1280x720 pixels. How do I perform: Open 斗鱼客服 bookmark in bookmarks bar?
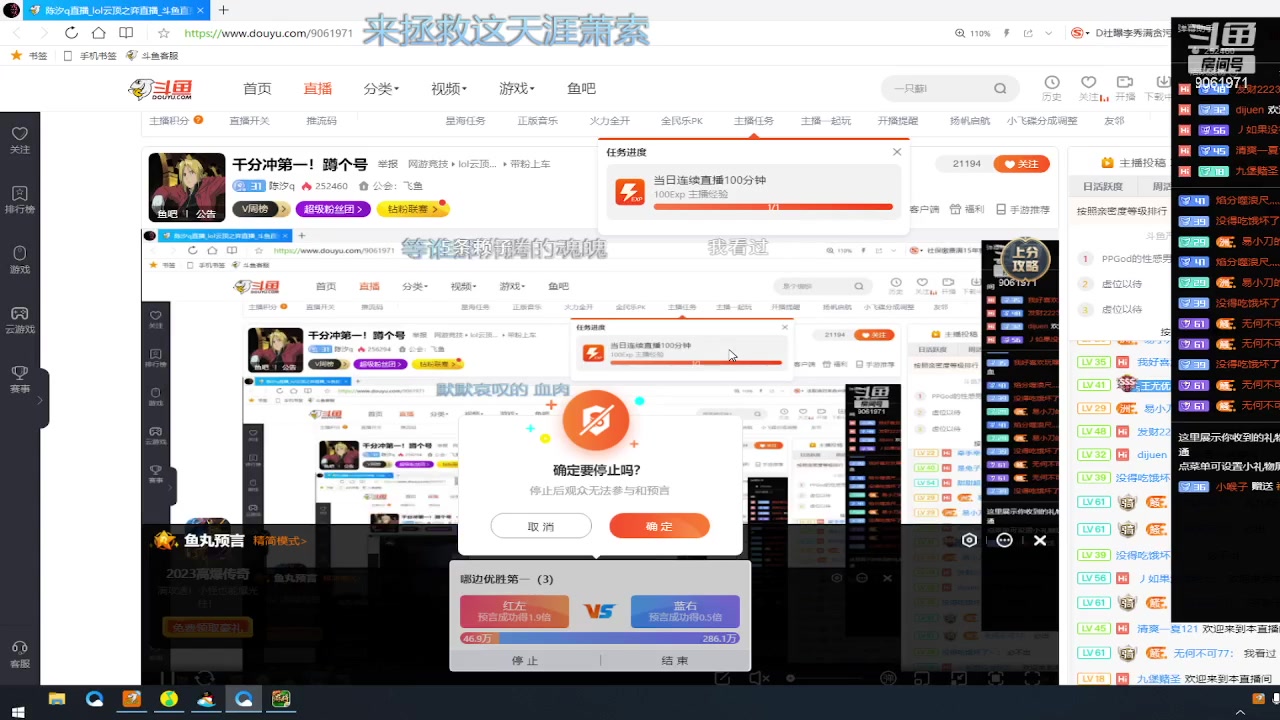(152, 56)
